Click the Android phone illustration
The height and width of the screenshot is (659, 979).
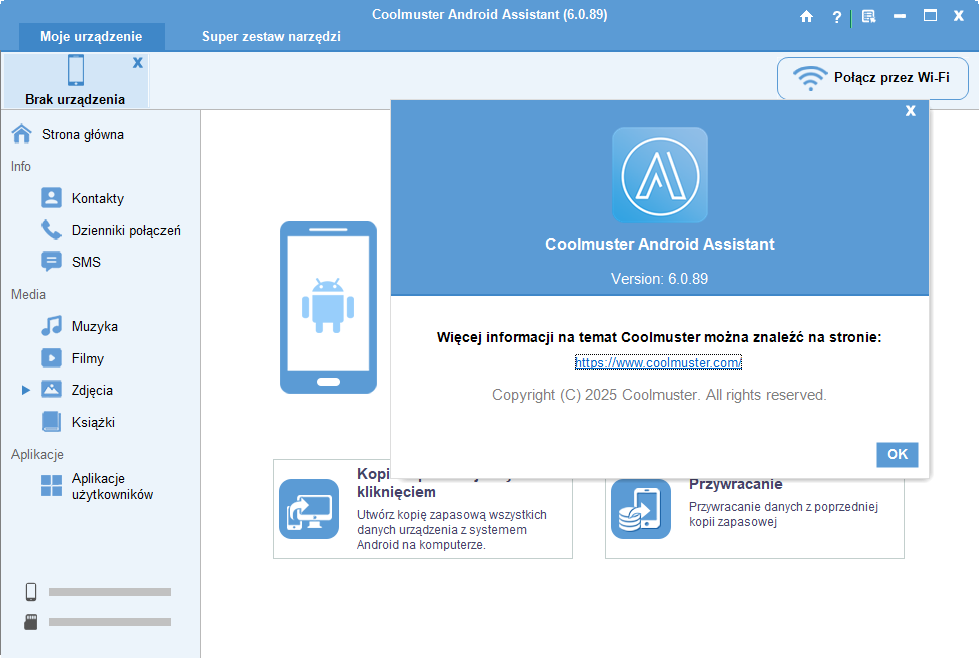tap(328, 307)
